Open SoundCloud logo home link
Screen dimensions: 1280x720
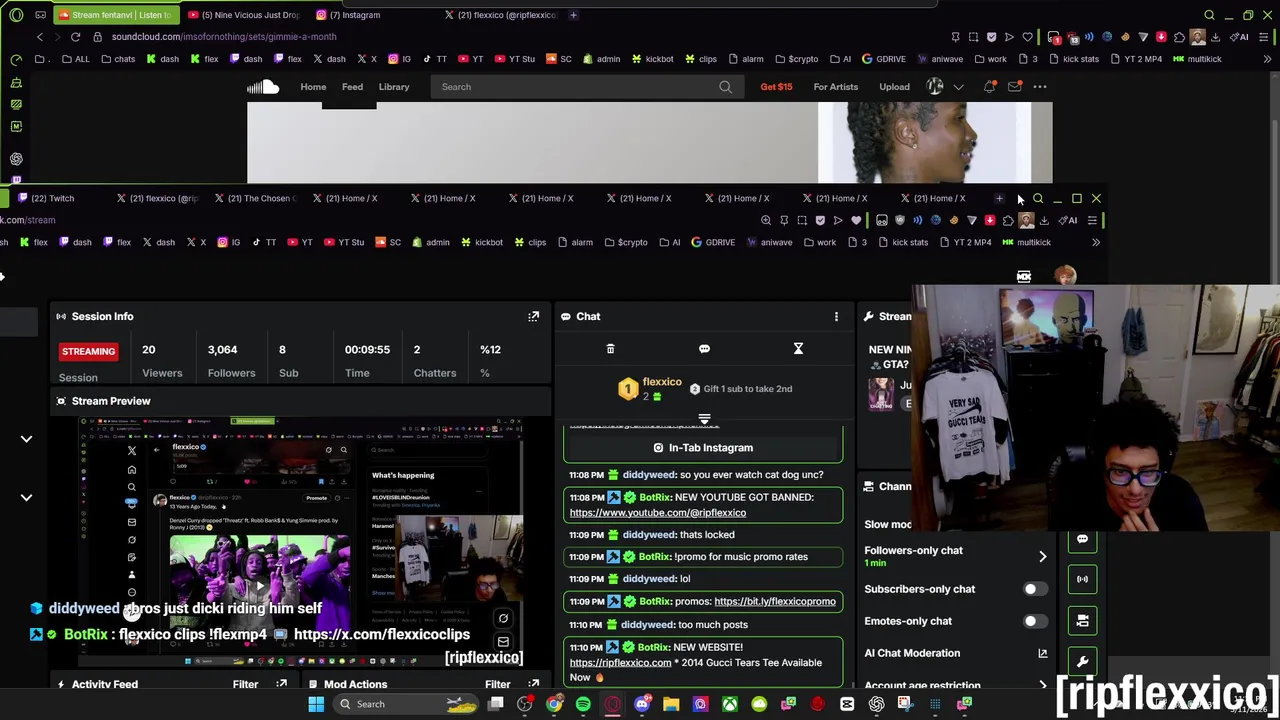[x=263, y=87]
